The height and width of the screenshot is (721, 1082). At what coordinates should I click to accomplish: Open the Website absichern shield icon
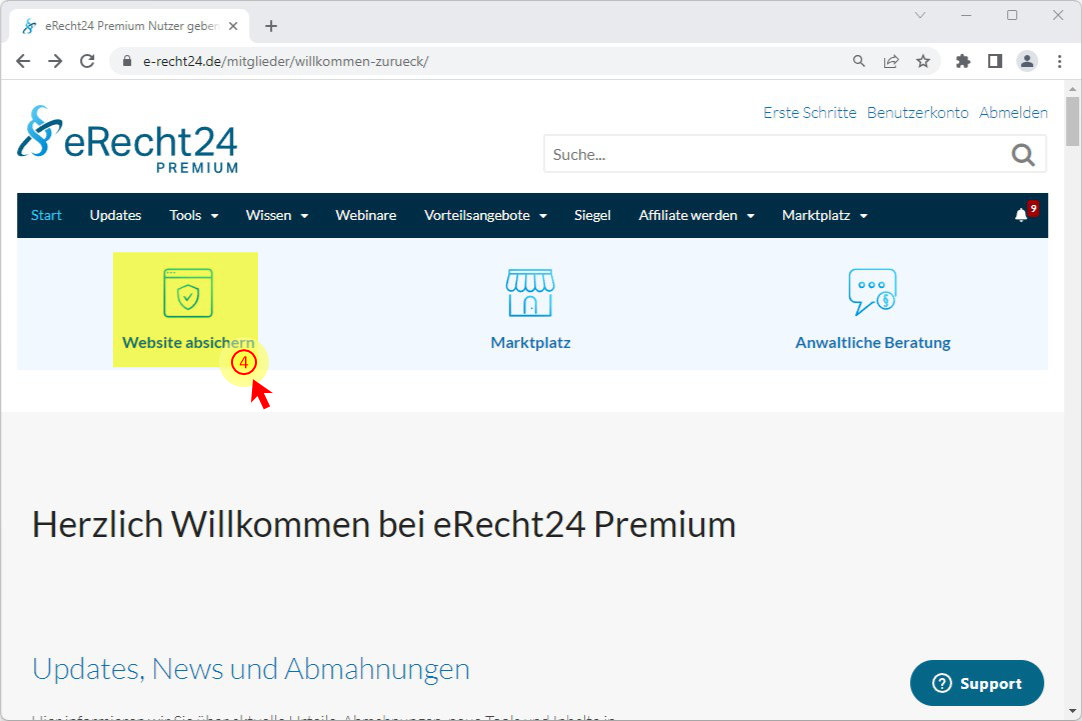tap(188, 293)
